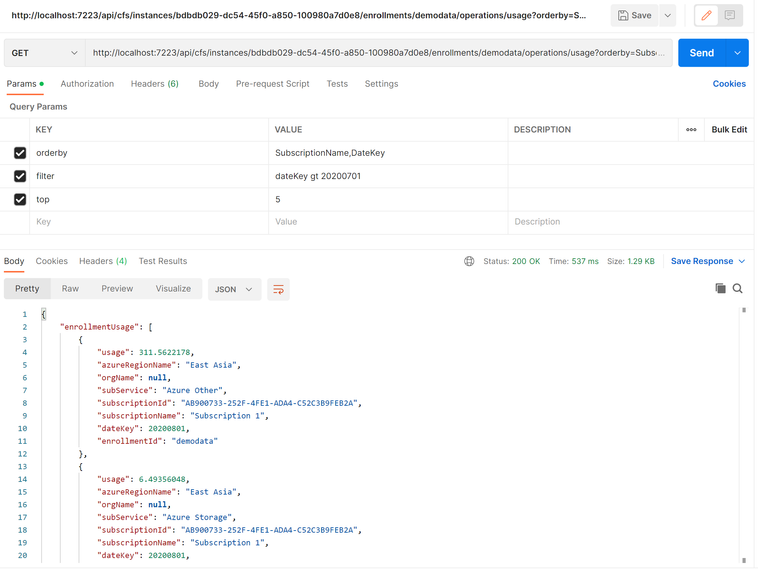This screenshot has width=758, height=571.
Task: Open the response Cookies tab
Action: point(52,261)
